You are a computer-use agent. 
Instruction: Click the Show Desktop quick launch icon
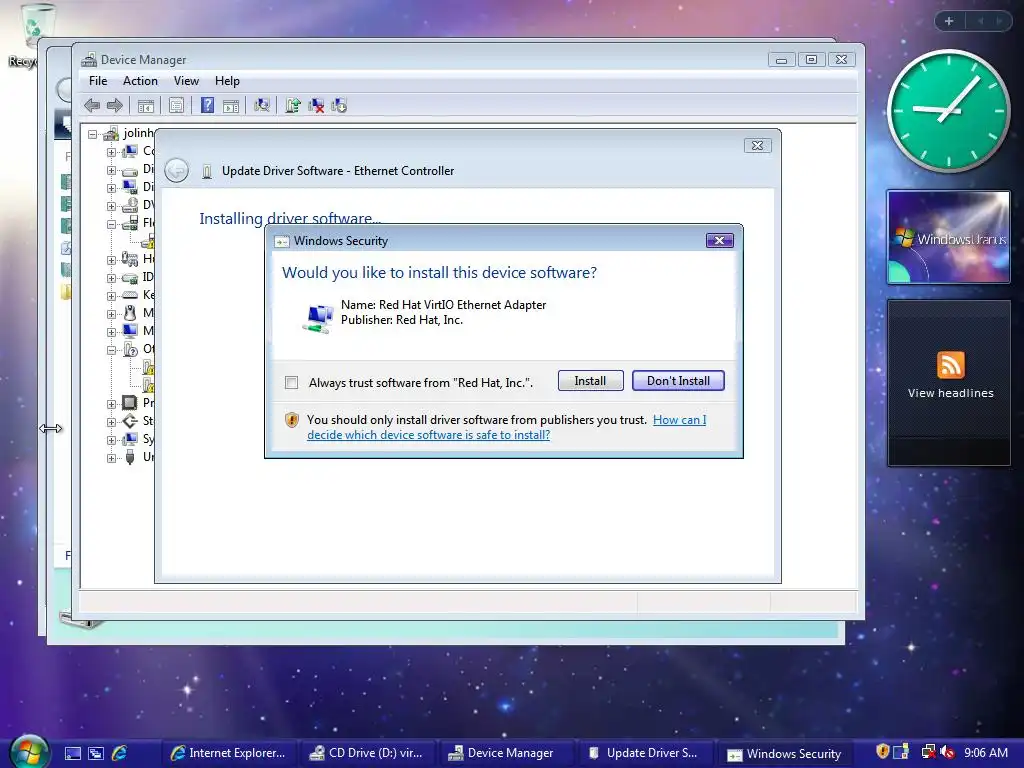coord(72,753)
